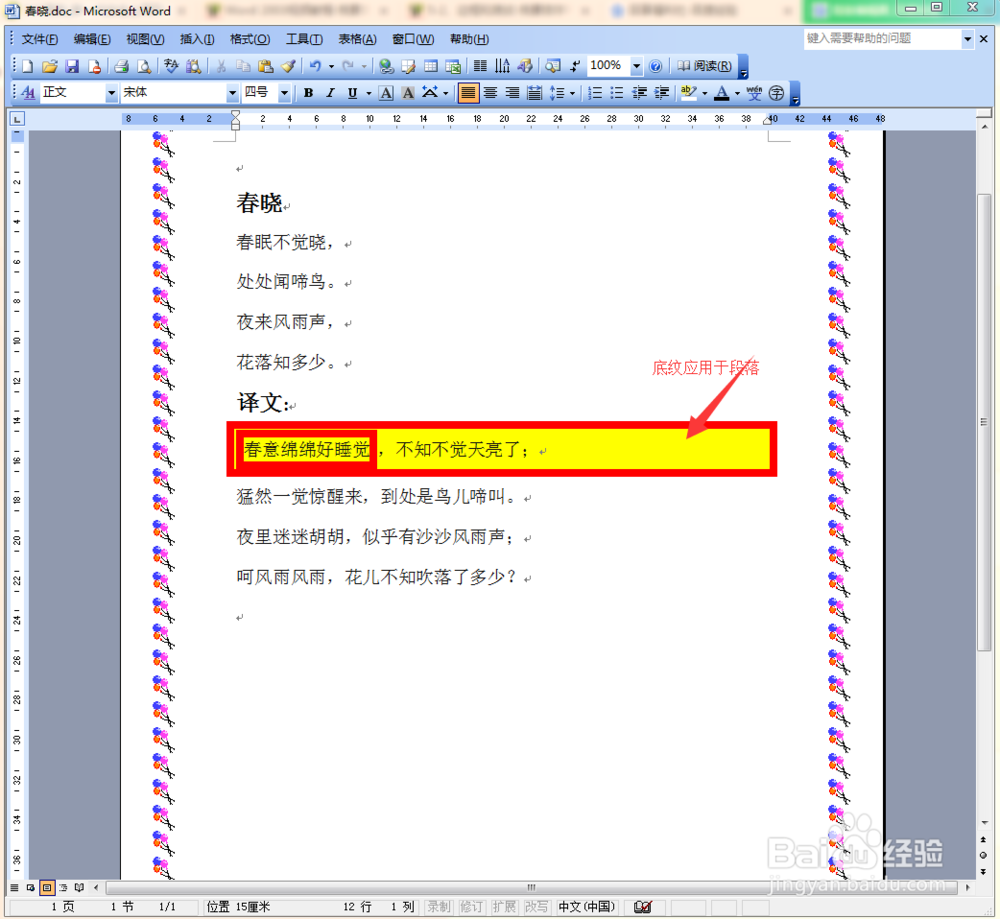1000x919 pixels.
Task: Open the font name dropdown
Action: 232,93
